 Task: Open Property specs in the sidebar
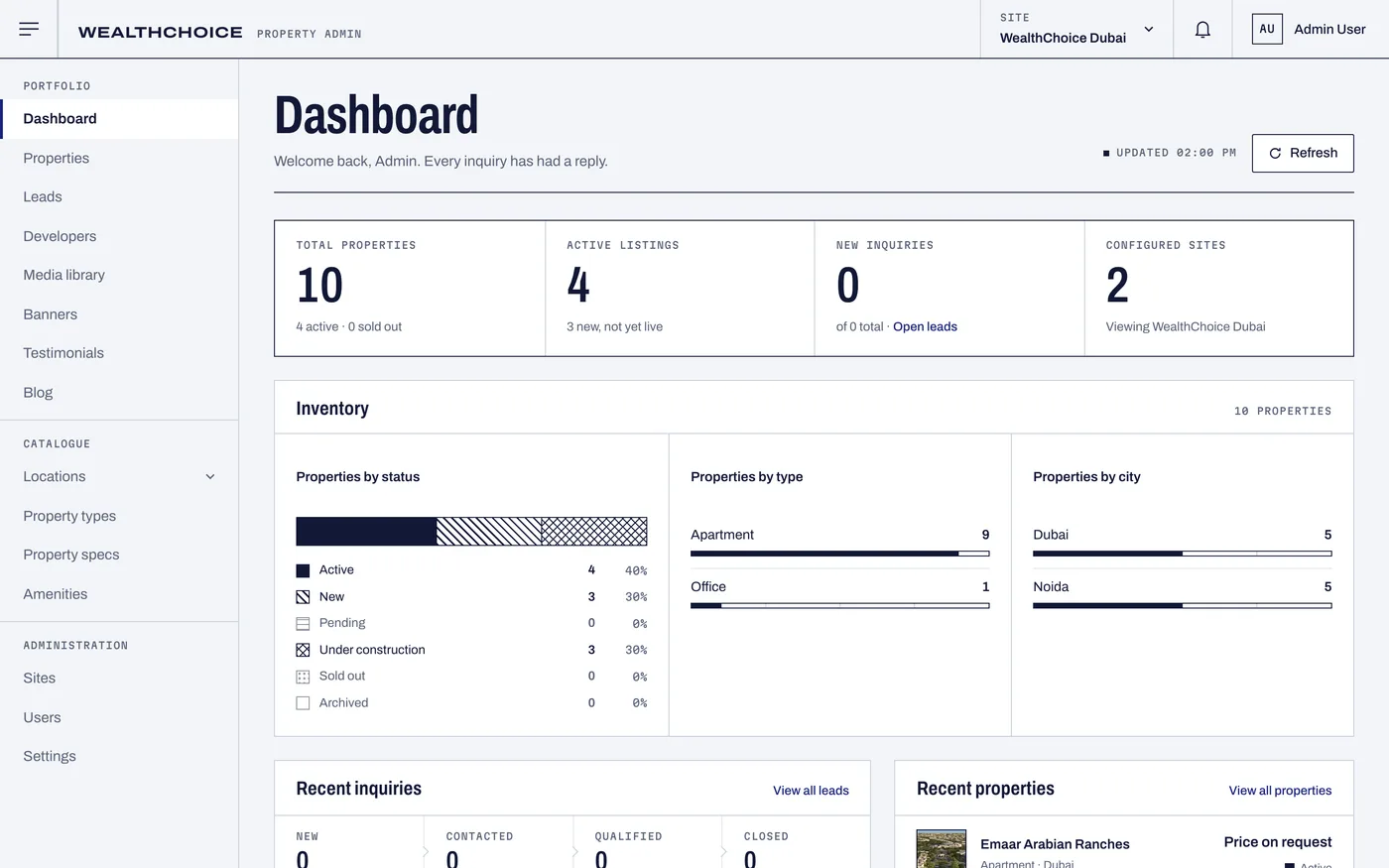[119, 555]
